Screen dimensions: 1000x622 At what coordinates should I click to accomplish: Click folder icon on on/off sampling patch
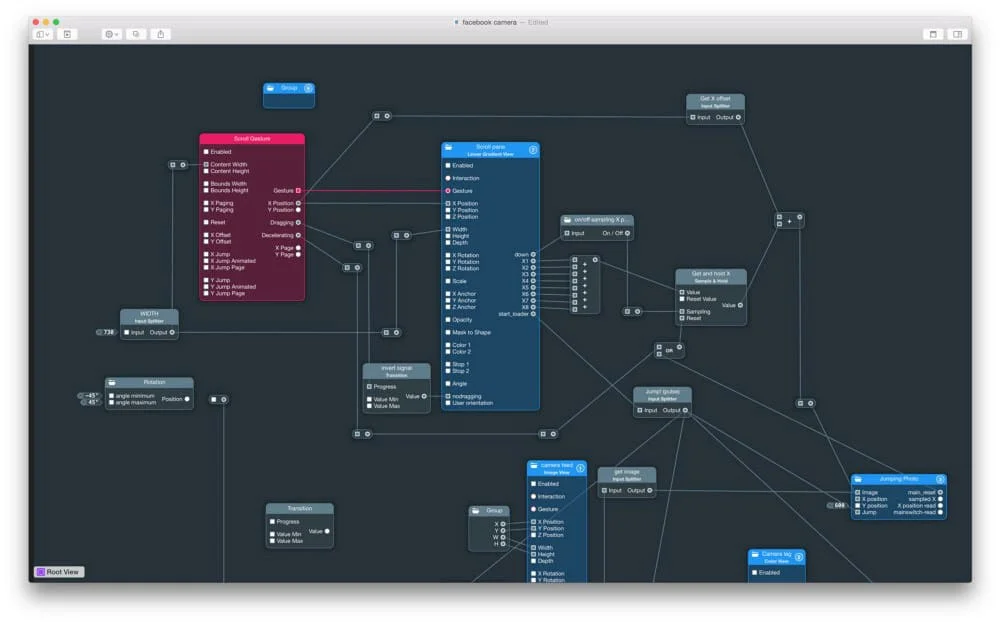[568, 219]
